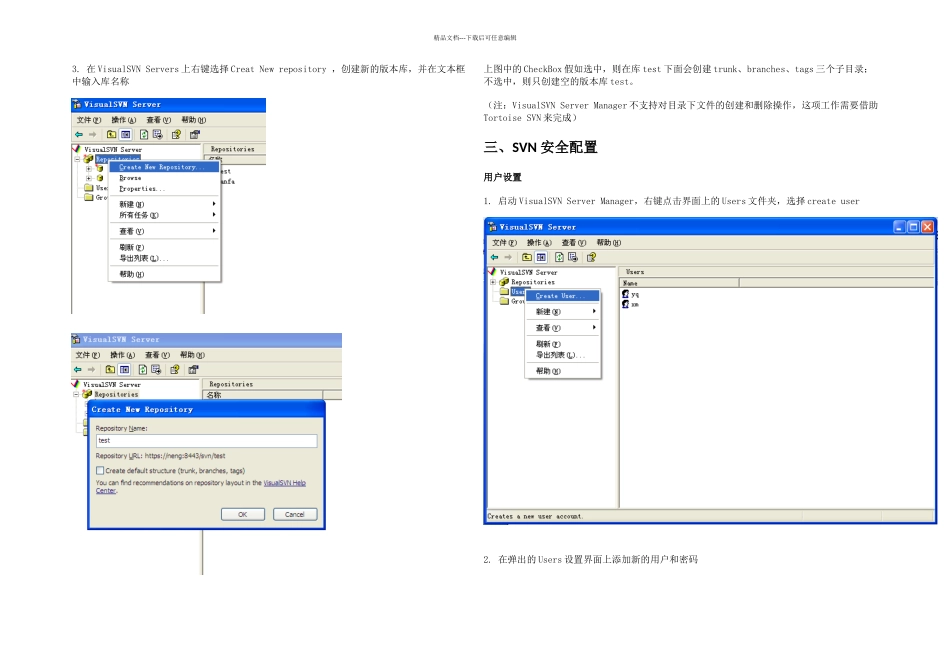Open 操作(A) menu in the Users window
This screenshot has width=950, height=672.
pyautogui.click(x=539, y=243)
